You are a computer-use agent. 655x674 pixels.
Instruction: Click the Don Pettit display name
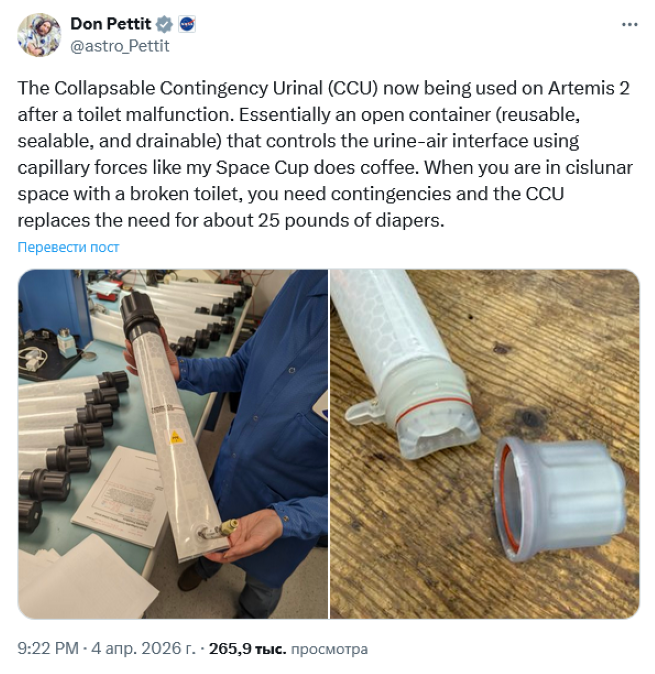[x=111, y=24]
